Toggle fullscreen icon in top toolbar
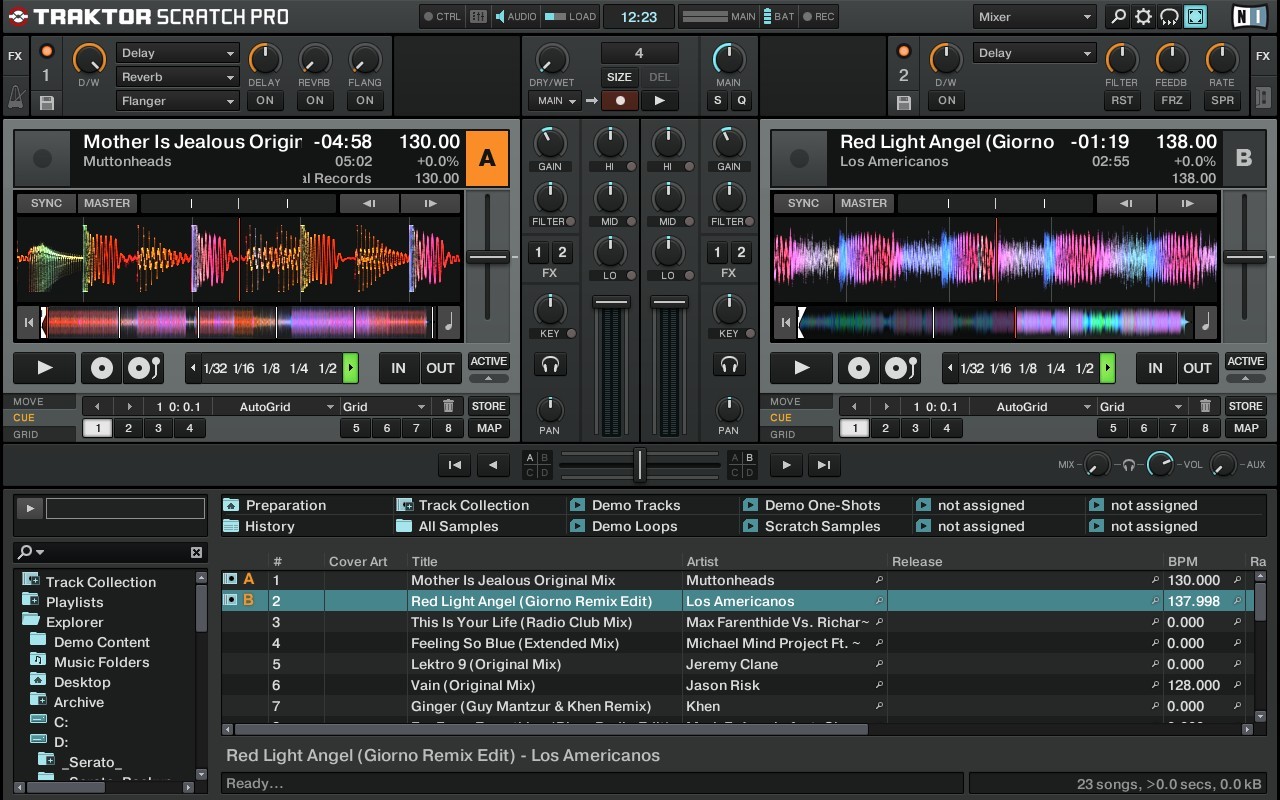Image resolution: width=1280 pixels, height=800 pixels. 1195,16
